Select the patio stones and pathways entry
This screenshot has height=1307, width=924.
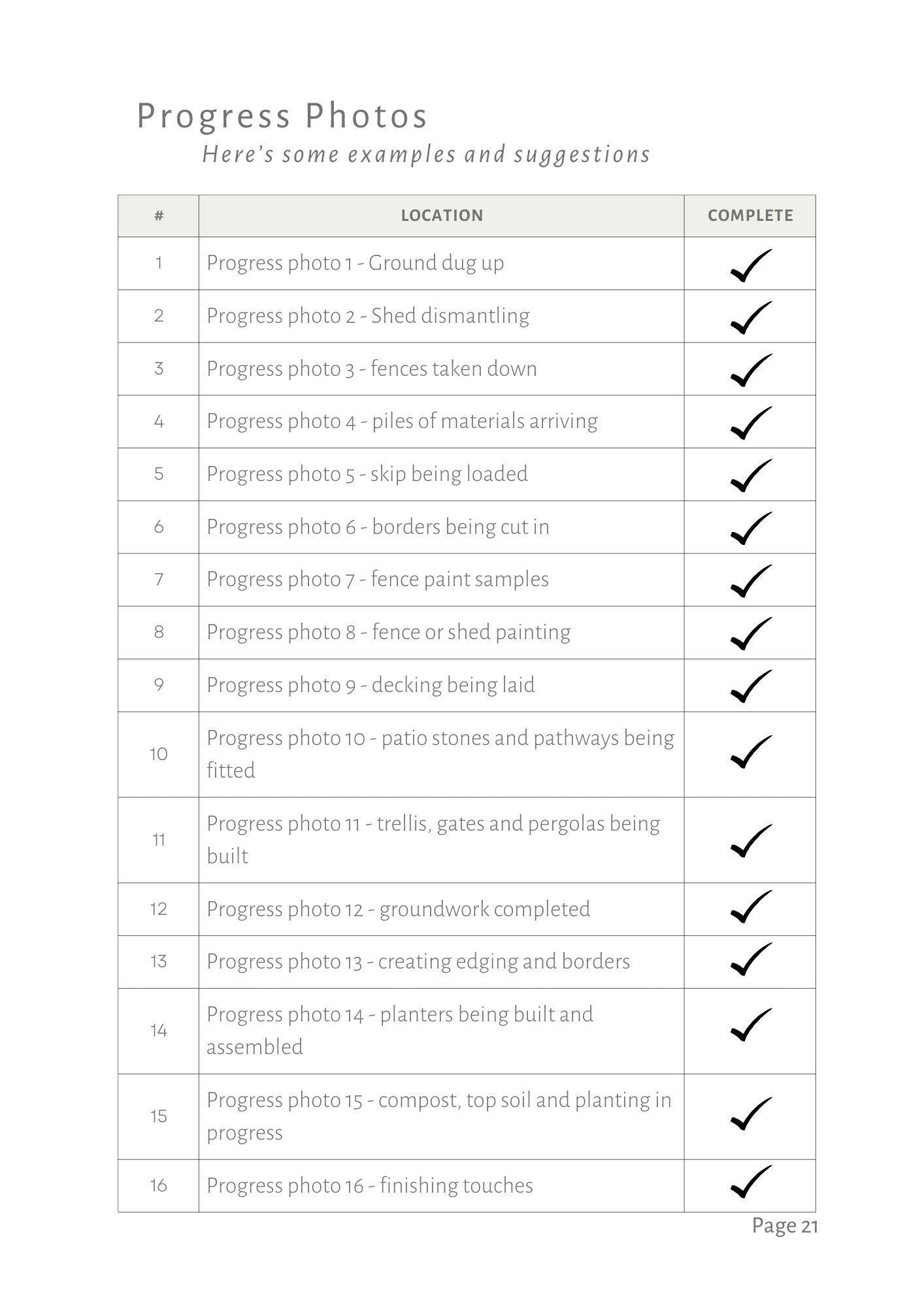tap(440, 753)
